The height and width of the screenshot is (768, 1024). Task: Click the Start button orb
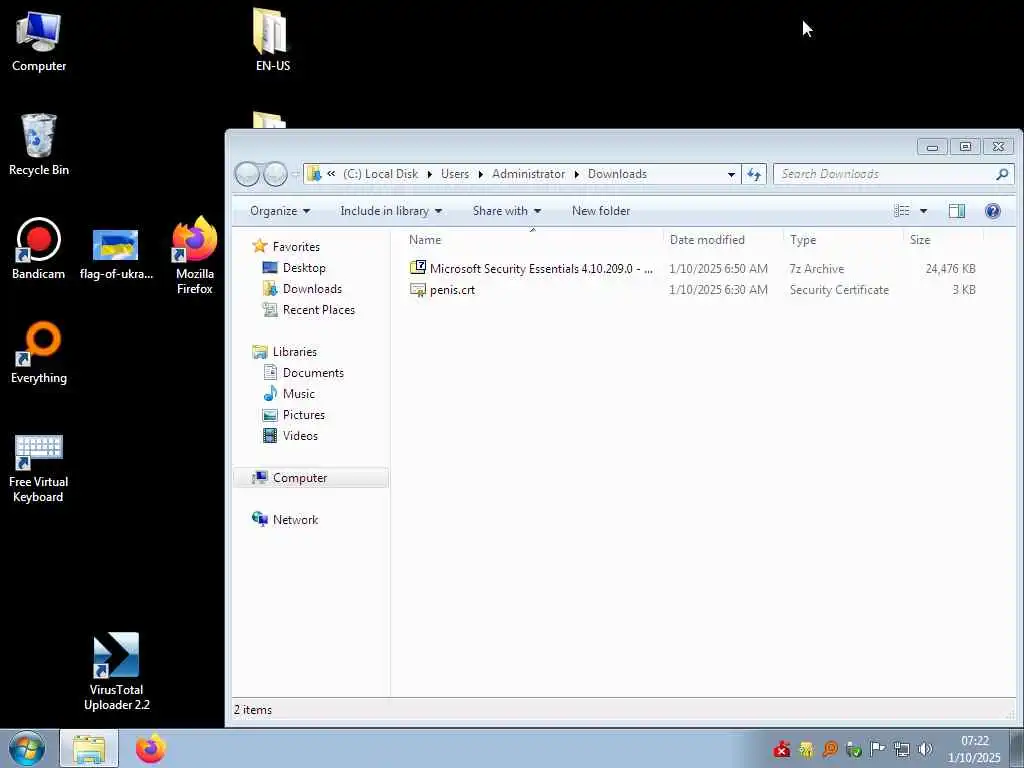pyautogui.click(x=27, y=748)
